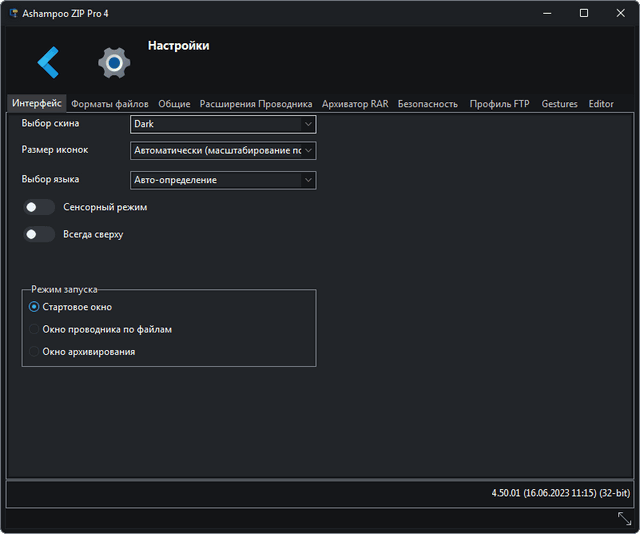Click the version info status bar text

[x=558, y=494]
